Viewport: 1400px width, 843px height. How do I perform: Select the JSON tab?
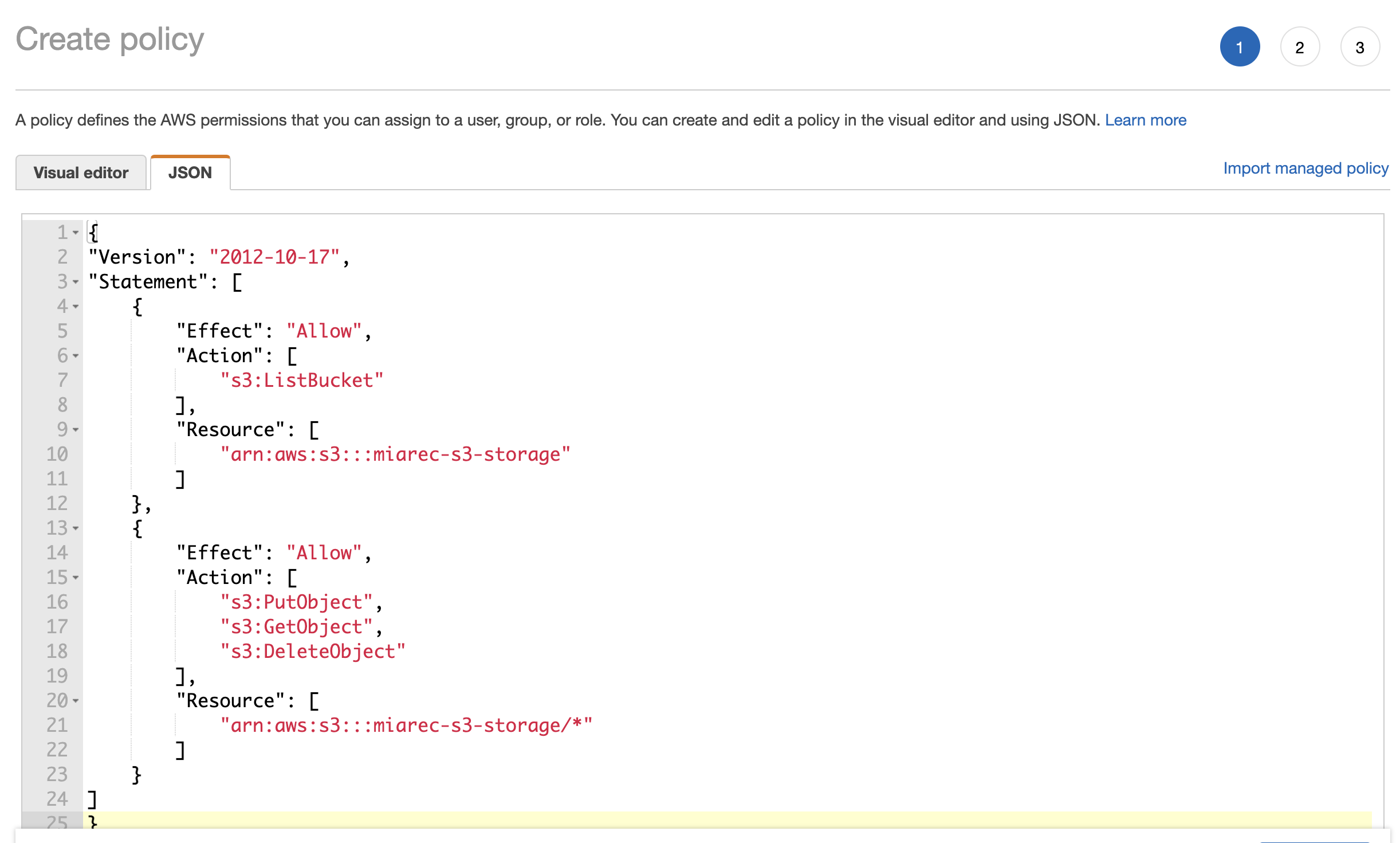(190, 172)
